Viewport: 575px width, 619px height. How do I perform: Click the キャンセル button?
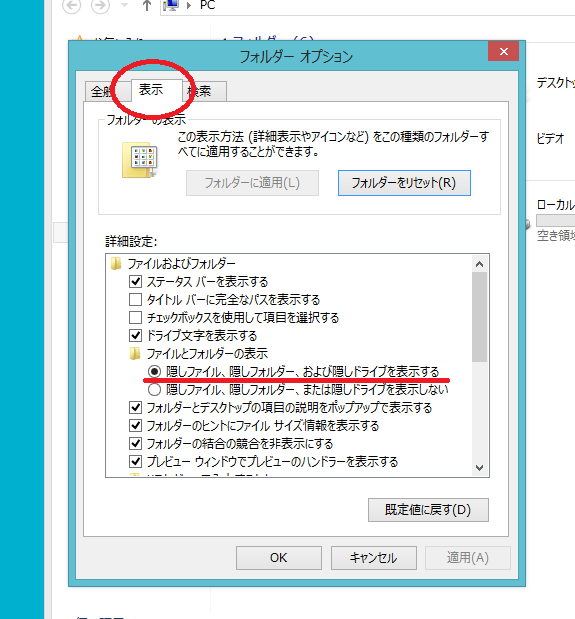(x=374, y=558)
